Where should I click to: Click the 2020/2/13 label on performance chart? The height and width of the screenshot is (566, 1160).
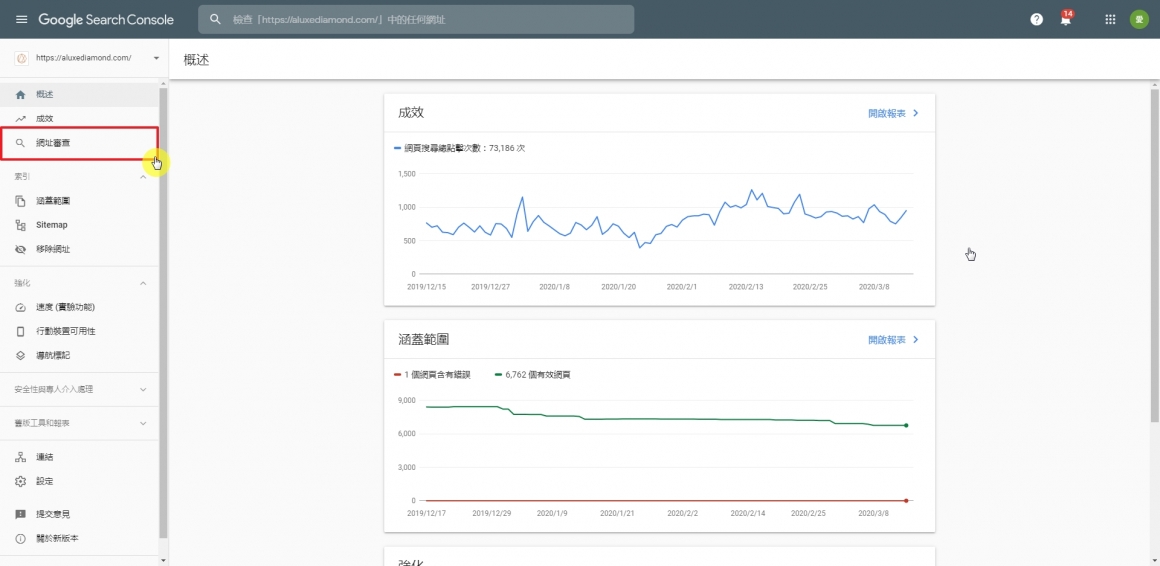pyautogui.click(x=747, y=285)
